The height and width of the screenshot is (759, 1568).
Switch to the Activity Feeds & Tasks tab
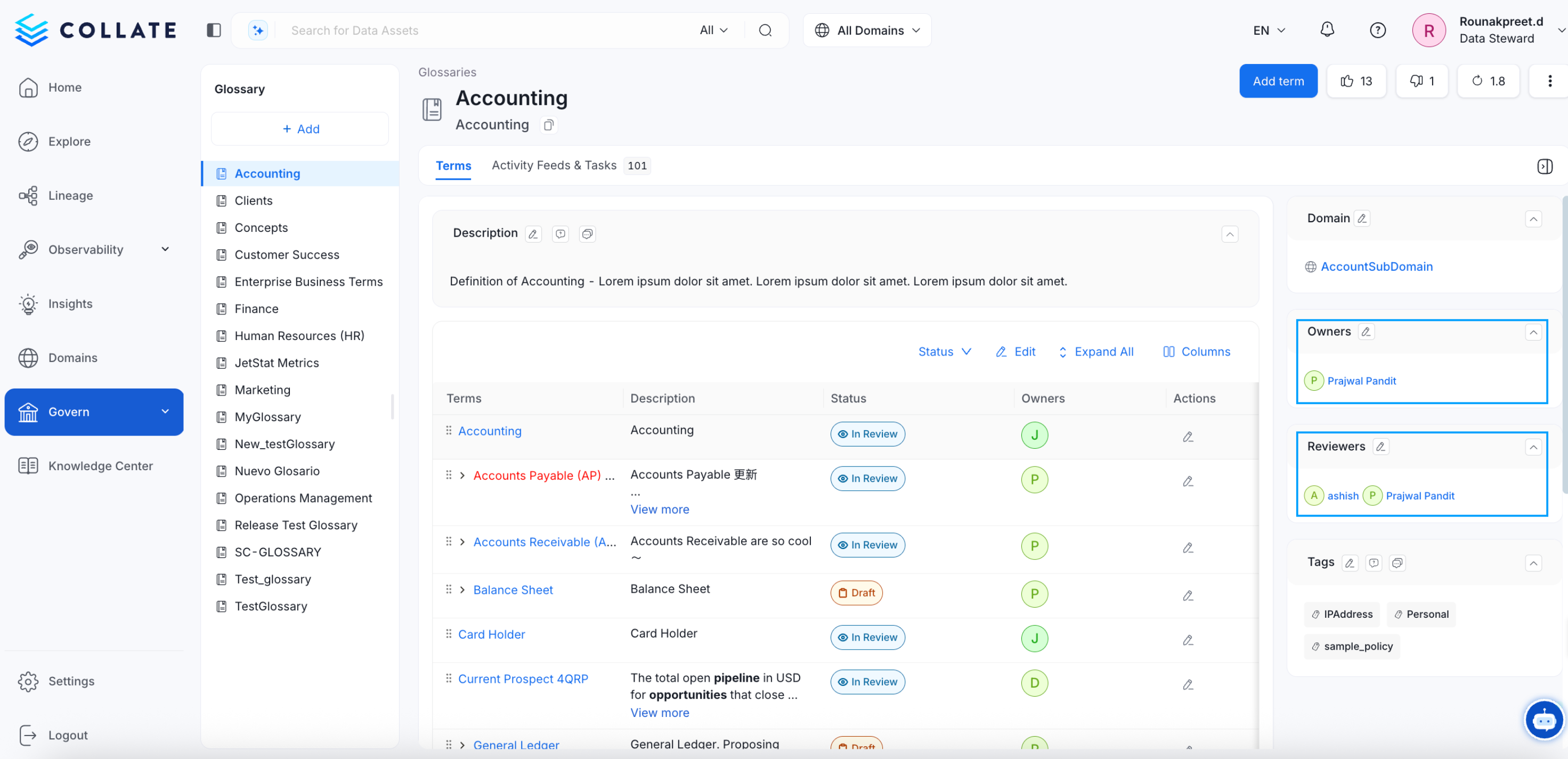(554, 165)
